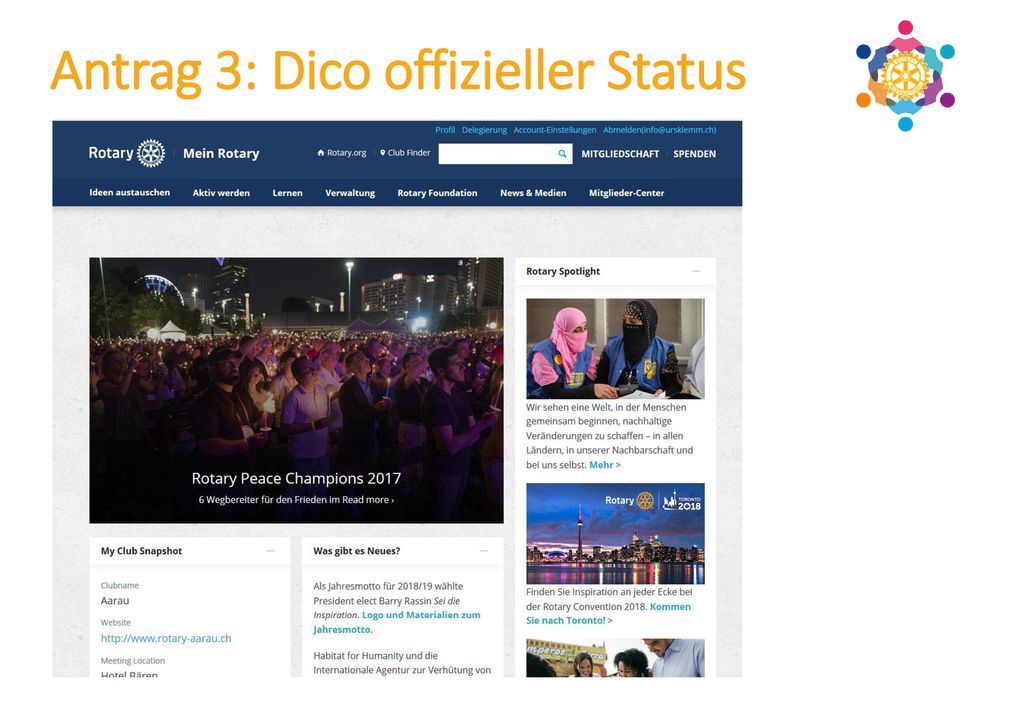Click the MITGLIEDSCHAFT button
This screenshot has height=709, width=1024.
click(620, 154)
